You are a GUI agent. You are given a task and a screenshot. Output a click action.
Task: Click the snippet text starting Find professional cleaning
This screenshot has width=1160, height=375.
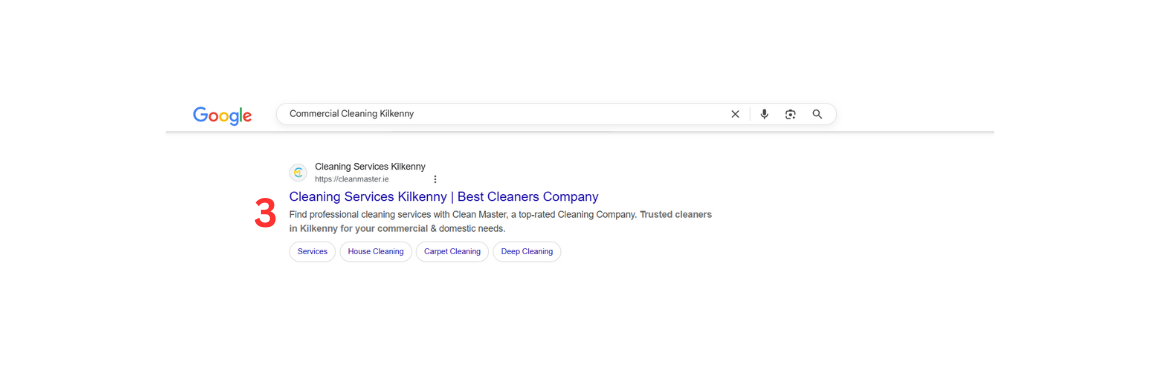click(x=500, y=222)
